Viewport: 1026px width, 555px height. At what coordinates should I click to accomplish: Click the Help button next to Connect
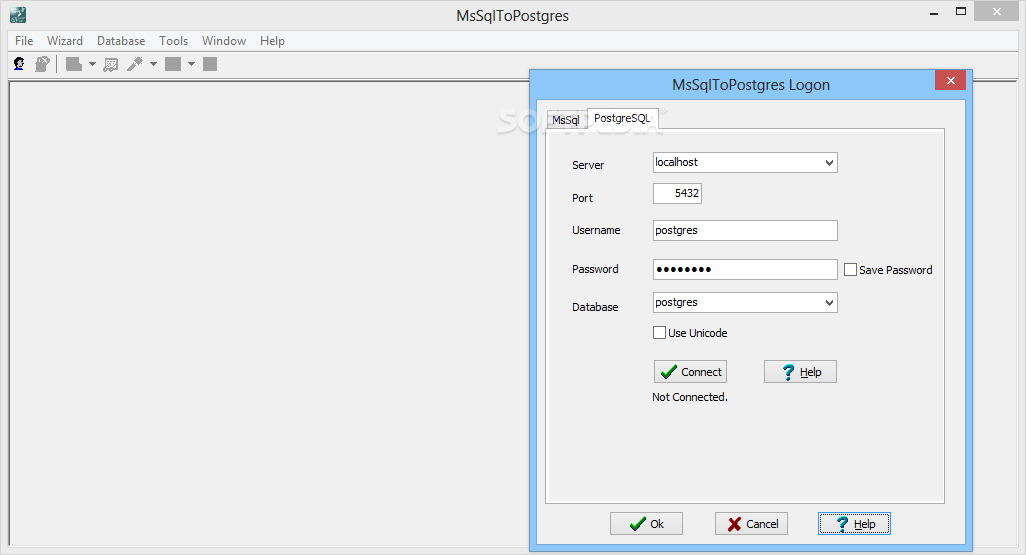pos(800,372)
